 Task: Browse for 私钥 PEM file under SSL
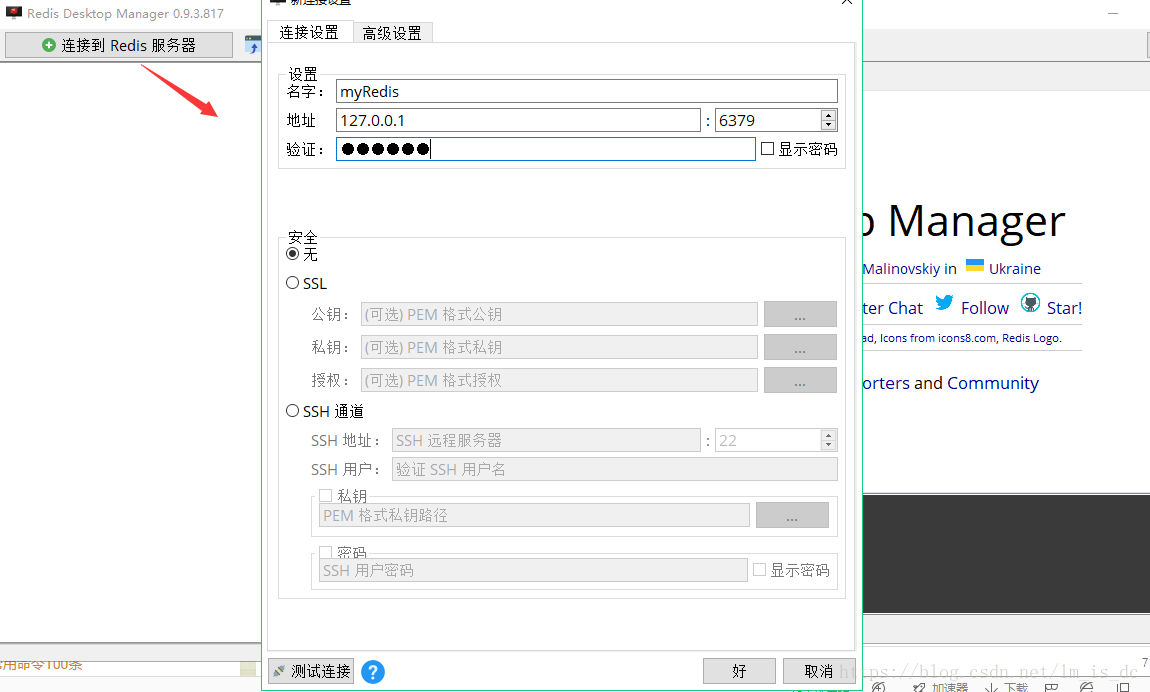(800, 347)
